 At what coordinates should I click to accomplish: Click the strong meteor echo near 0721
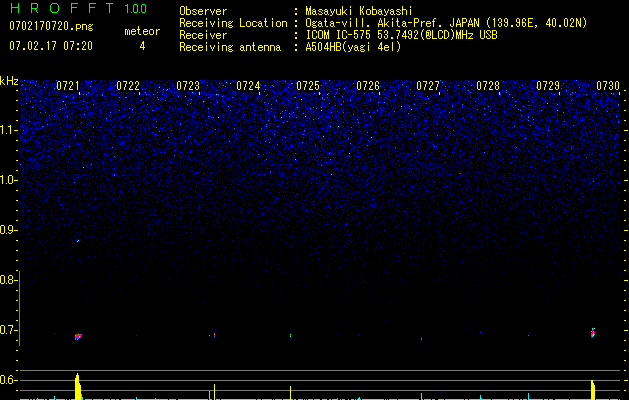coord(78,336)
